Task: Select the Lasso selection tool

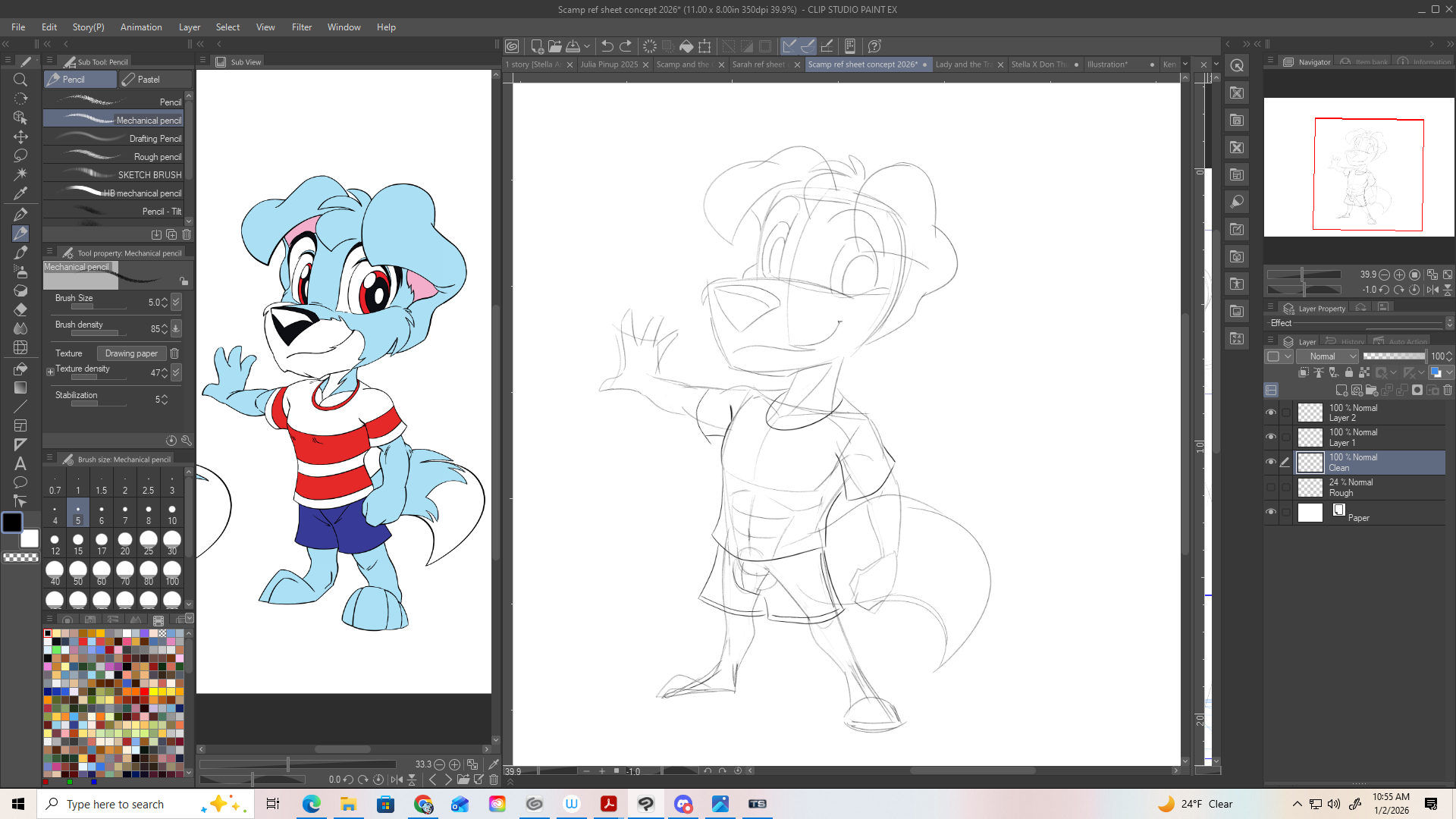Action: coord(20,155)
